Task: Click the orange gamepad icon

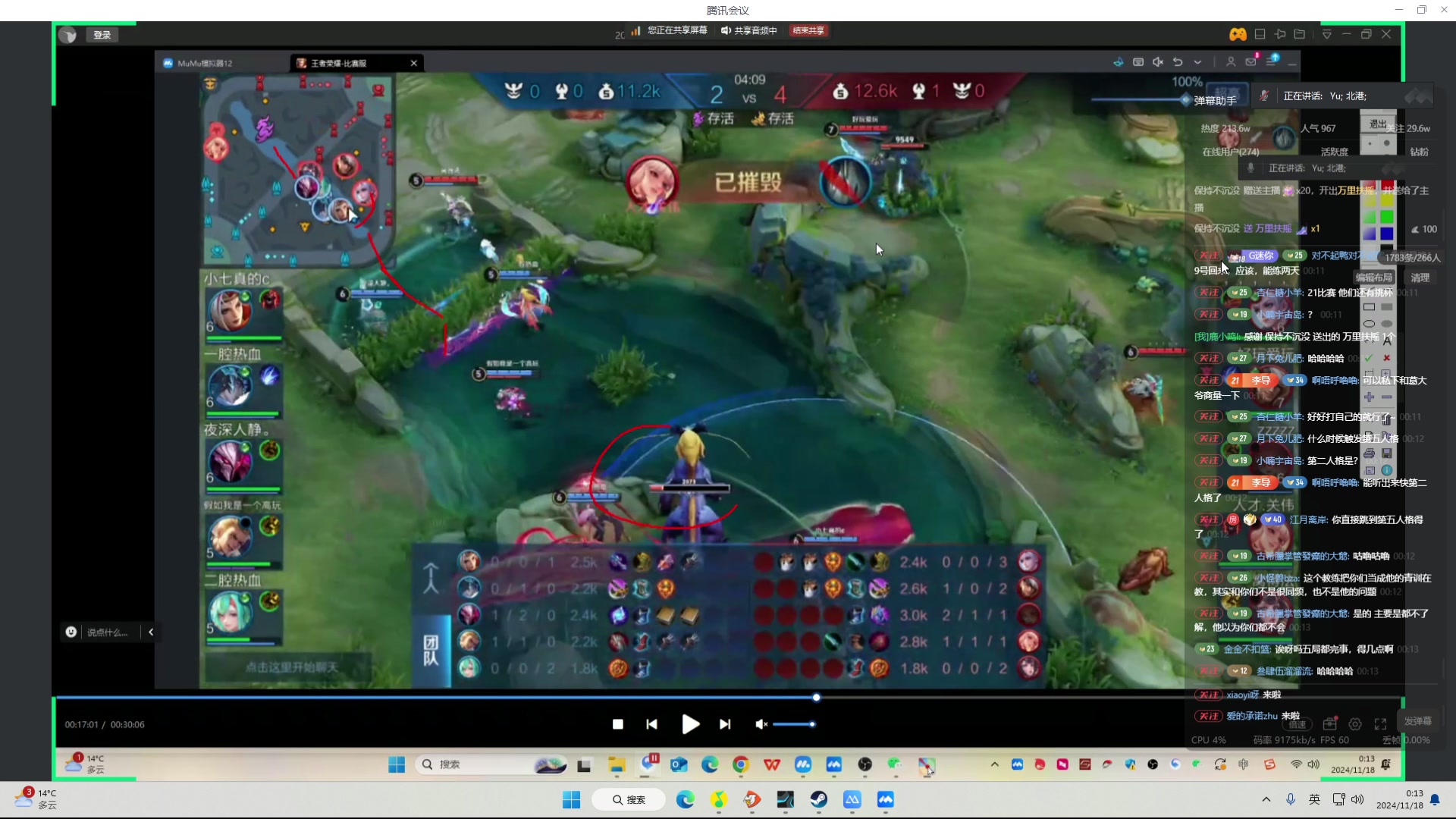Action: pos(1238,34)
